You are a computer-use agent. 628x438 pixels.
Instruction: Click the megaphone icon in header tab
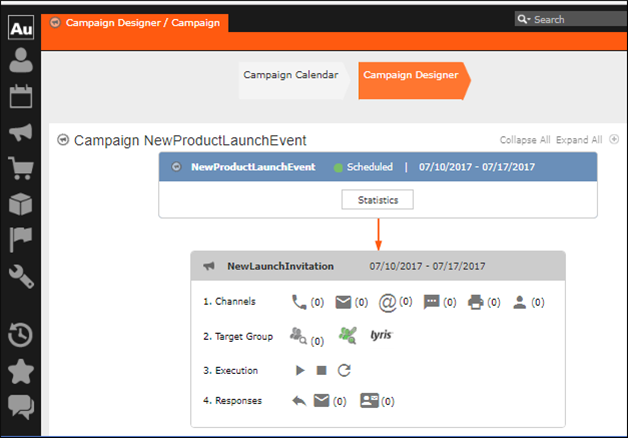(55, 22)
